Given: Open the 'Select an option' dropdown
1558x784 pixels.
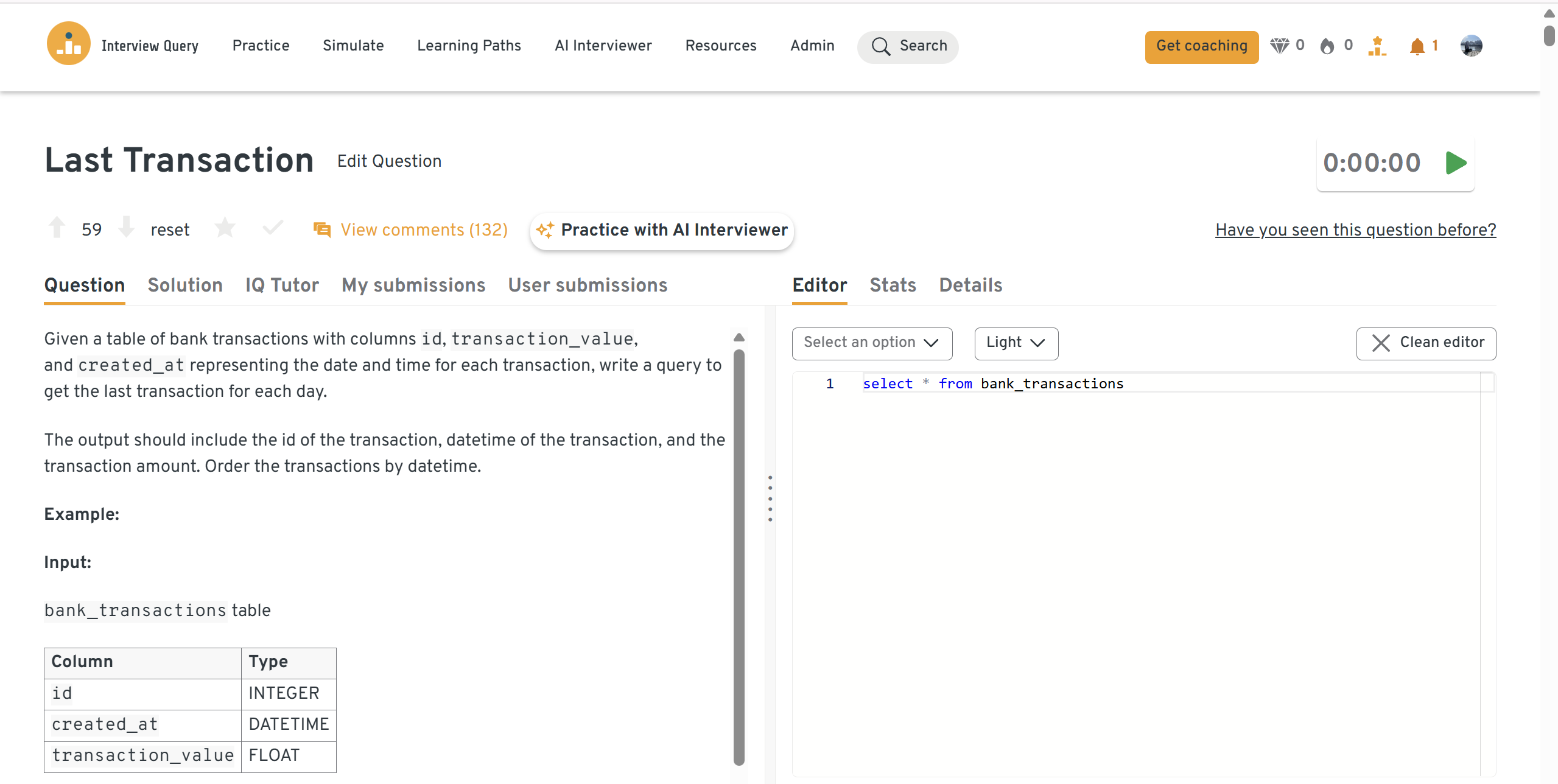Looking at the screenshot, I should pyautogui.click(x=871, y=343).
